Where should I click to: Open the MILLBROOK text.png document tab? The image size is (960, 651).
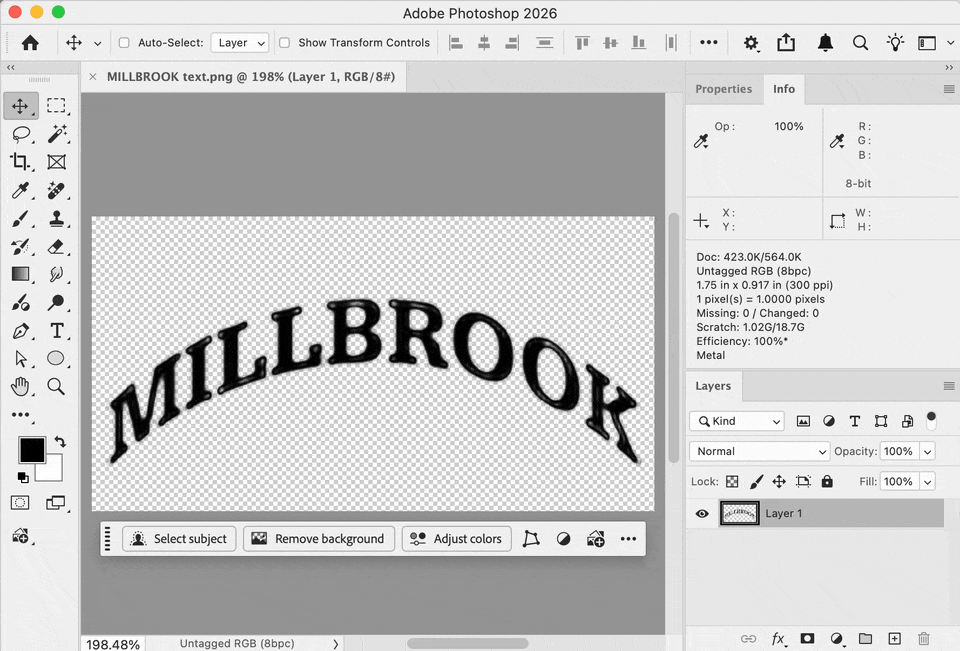point(250,77)
